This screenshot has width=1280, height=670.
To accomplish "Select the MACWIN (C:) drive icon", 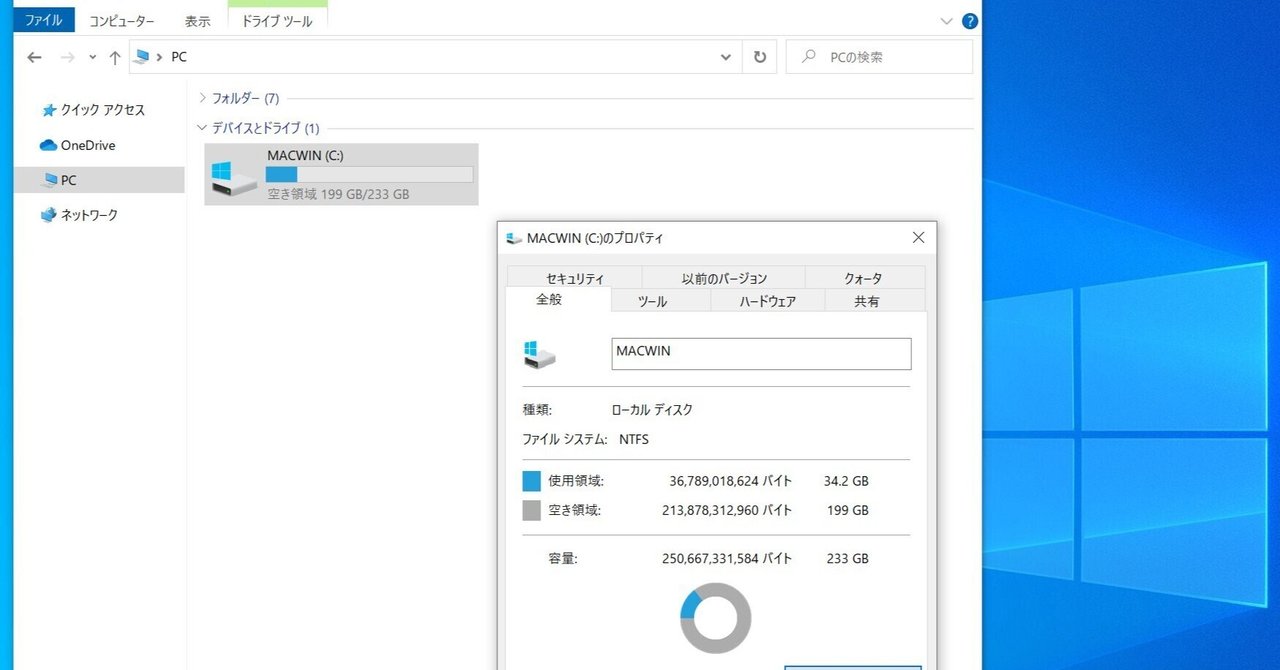I will click(235, 176).
